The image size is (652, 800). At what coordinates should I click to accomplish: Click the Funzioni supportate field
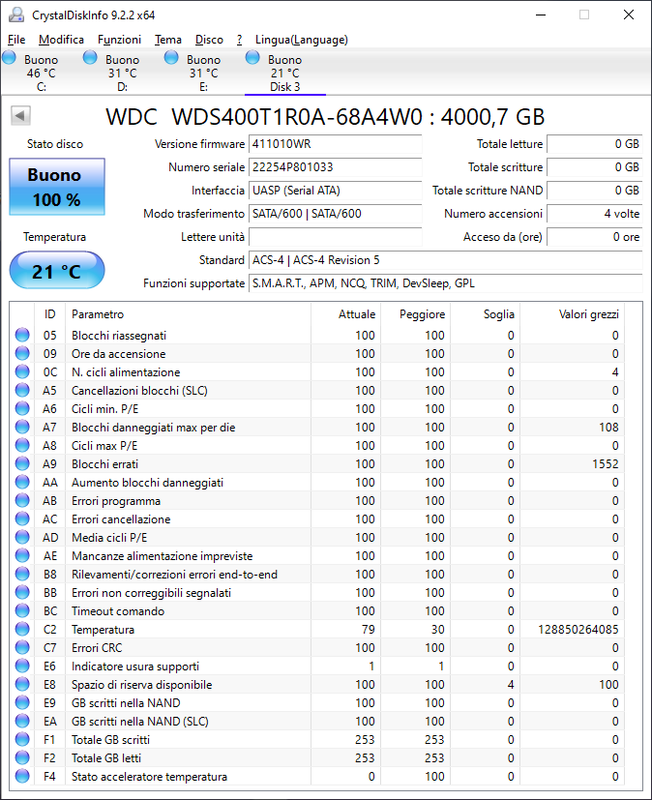click(445, 283)
